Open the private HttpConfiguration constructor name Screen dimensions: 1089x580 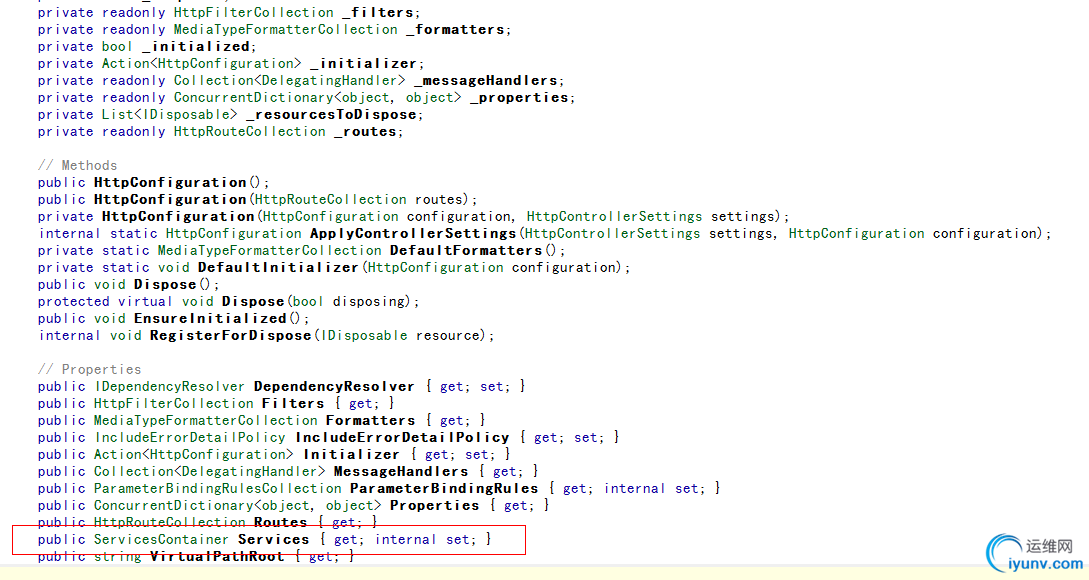click(x=178, y=216)
